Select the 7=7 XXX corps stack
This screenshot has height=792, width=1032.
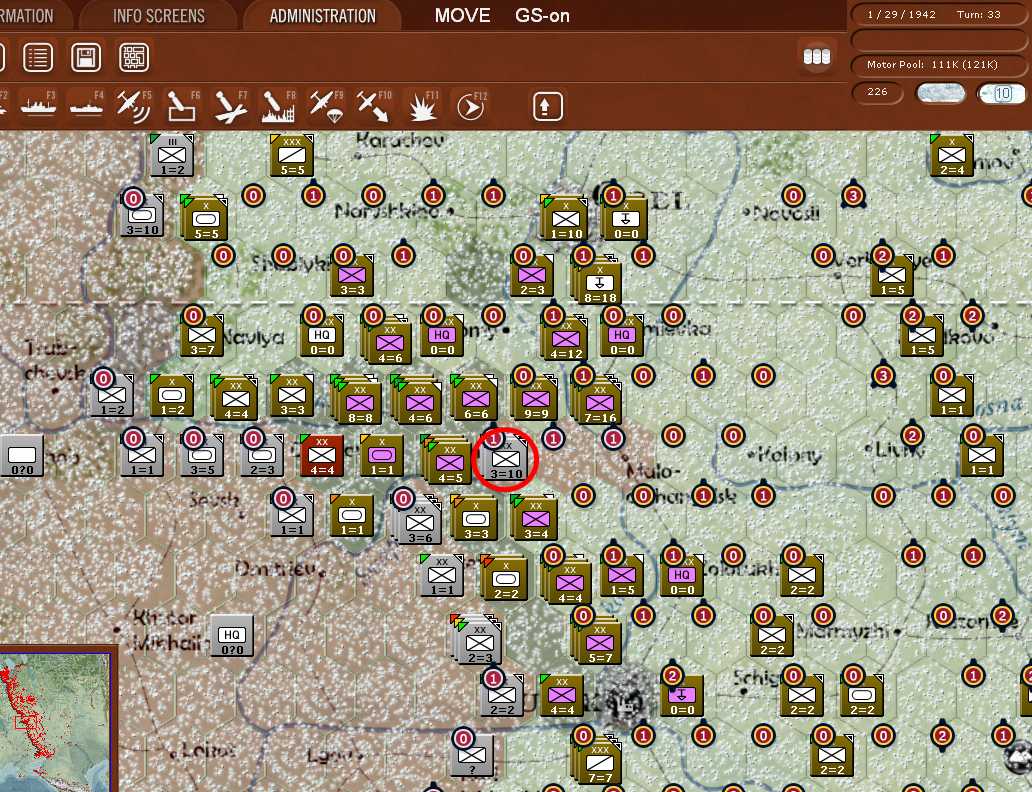(599, 761)
